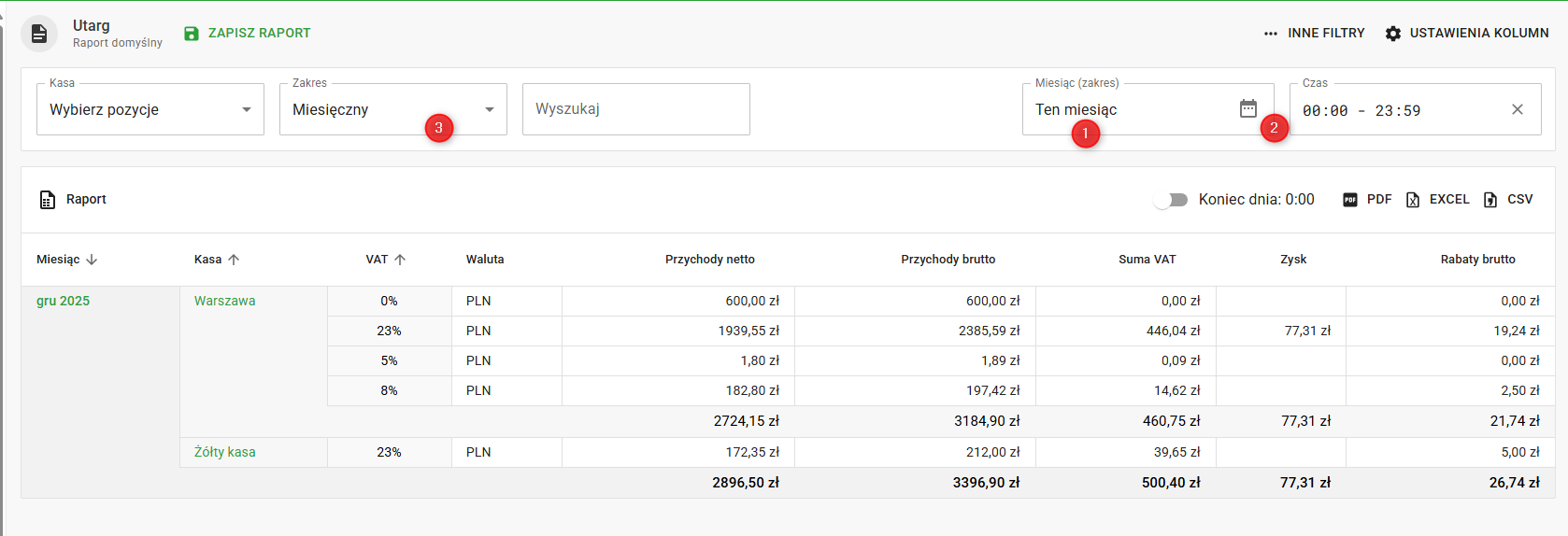Clear the time range with X icon

(x=1517, y=110)
